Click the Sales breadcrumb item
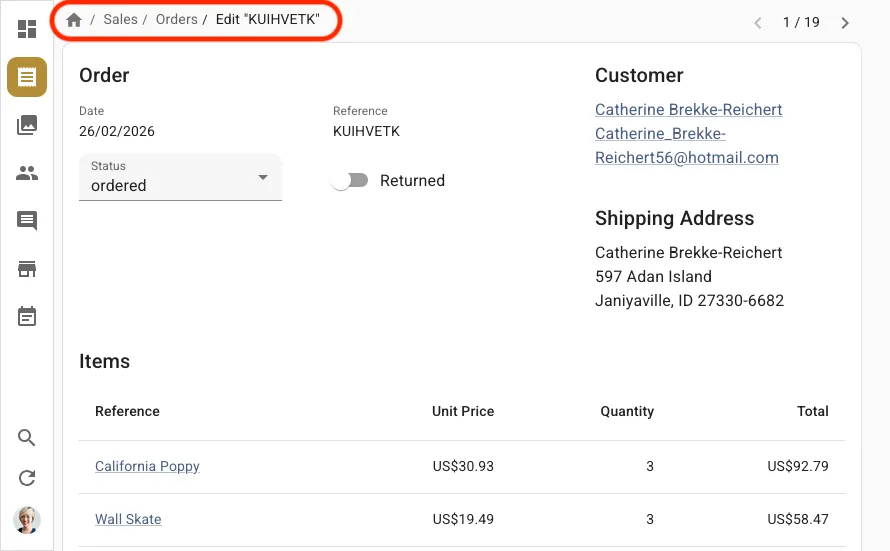 [120, 20]
